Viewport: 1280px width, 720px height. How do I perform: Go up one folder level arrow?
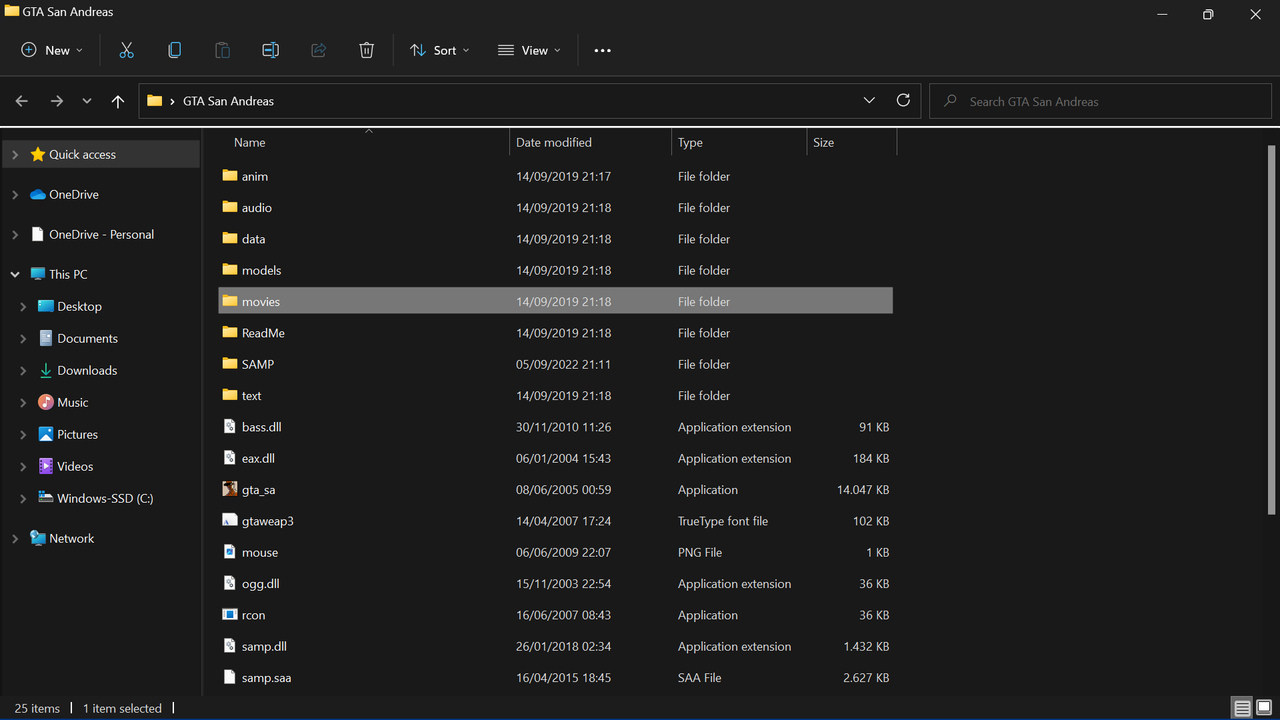pos(118,101)
